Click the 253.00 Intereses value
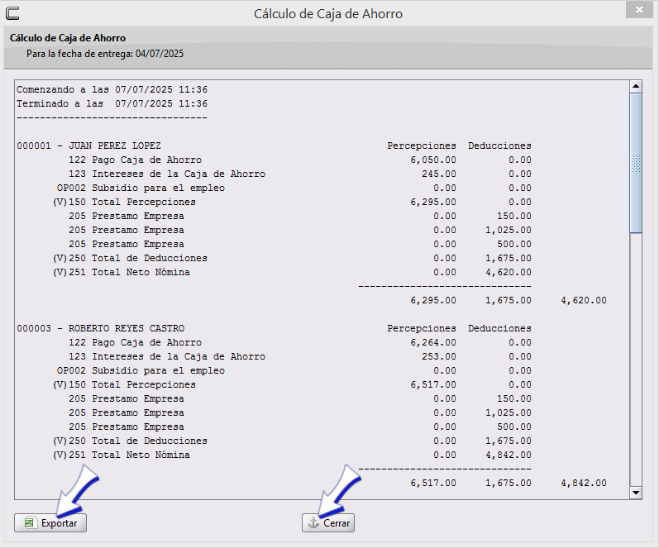 click(439, 356)
